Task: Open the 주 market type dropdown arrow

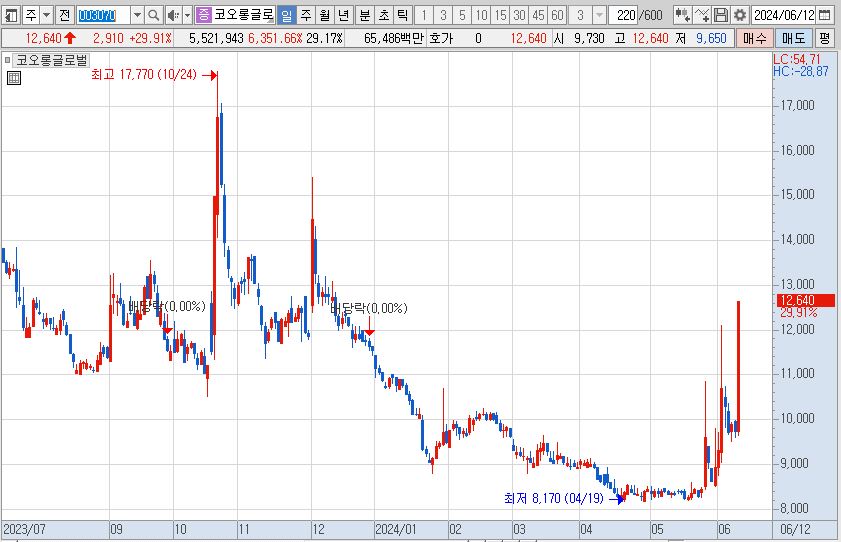Action: coord(46,15)
